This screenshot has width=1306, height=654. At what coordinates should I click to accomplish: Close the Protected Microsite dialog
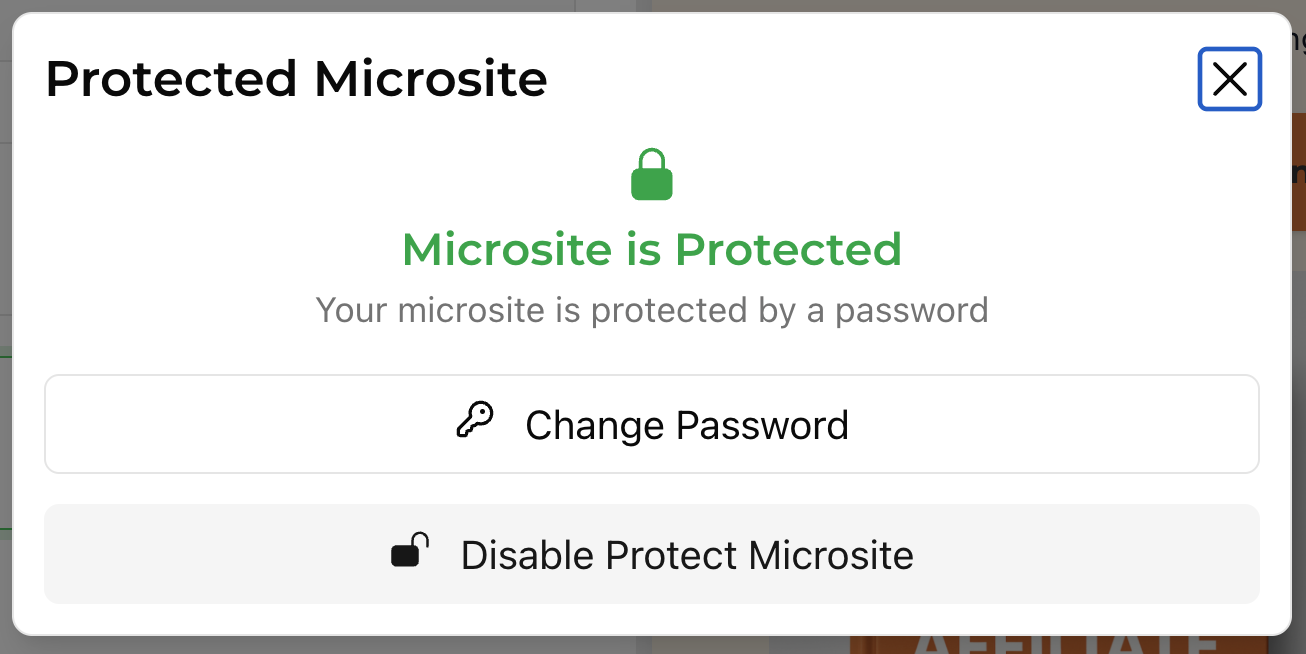(x=1229, y=79)
